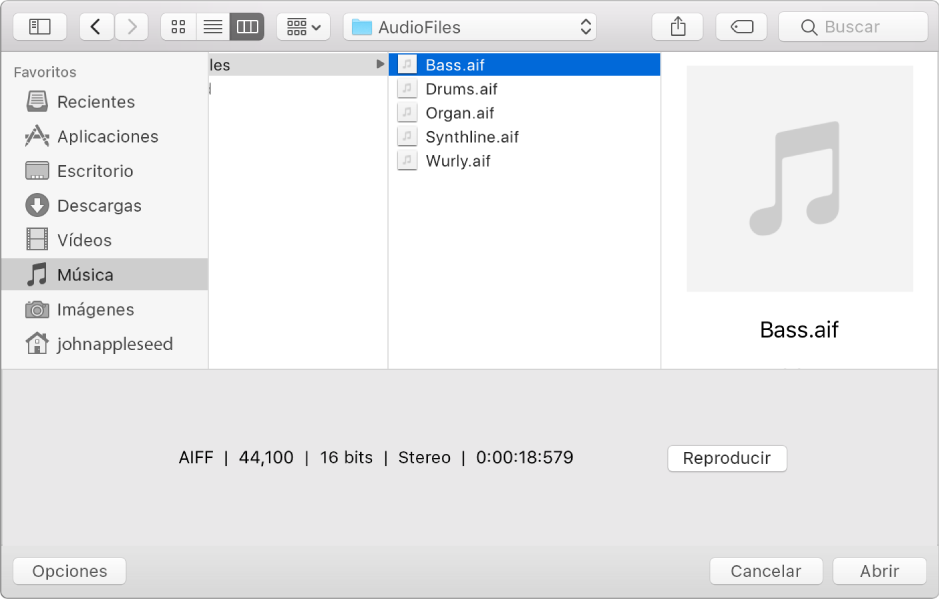Viewport: 939px width, 599px height.
Task: Switch to icon grid view
Action: (178, 27)
